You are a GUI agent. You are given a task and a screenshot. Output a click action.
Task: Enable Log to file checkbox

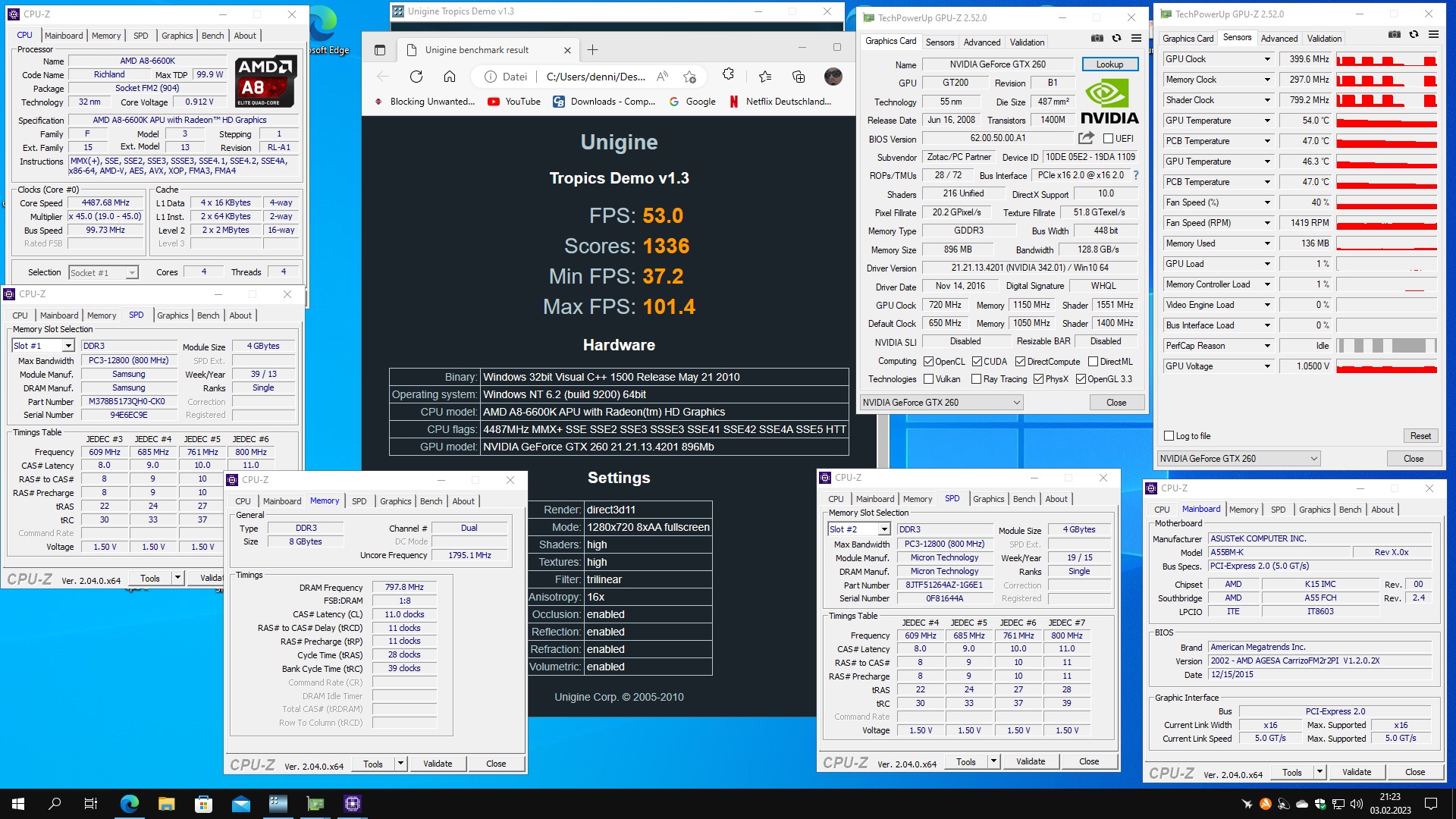point(1169,436)
